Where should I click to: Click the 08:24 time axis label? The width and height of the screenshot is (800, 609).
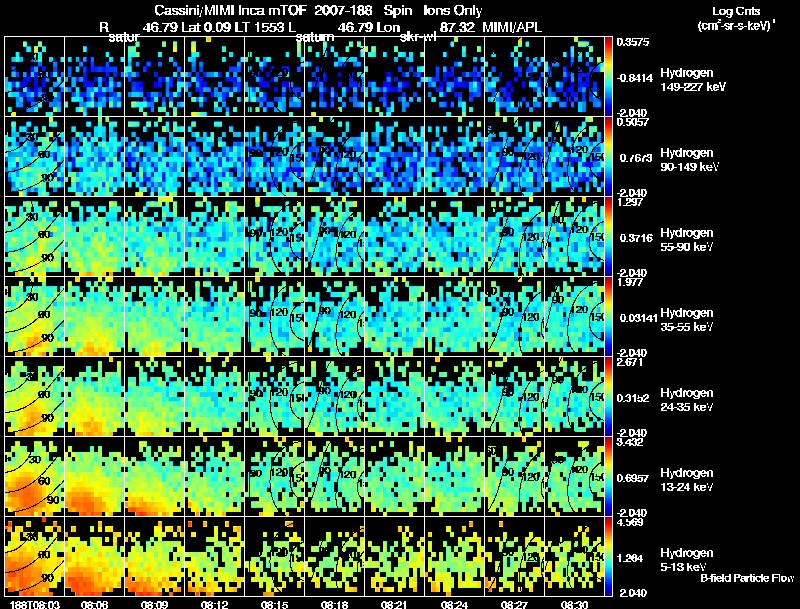454,604
